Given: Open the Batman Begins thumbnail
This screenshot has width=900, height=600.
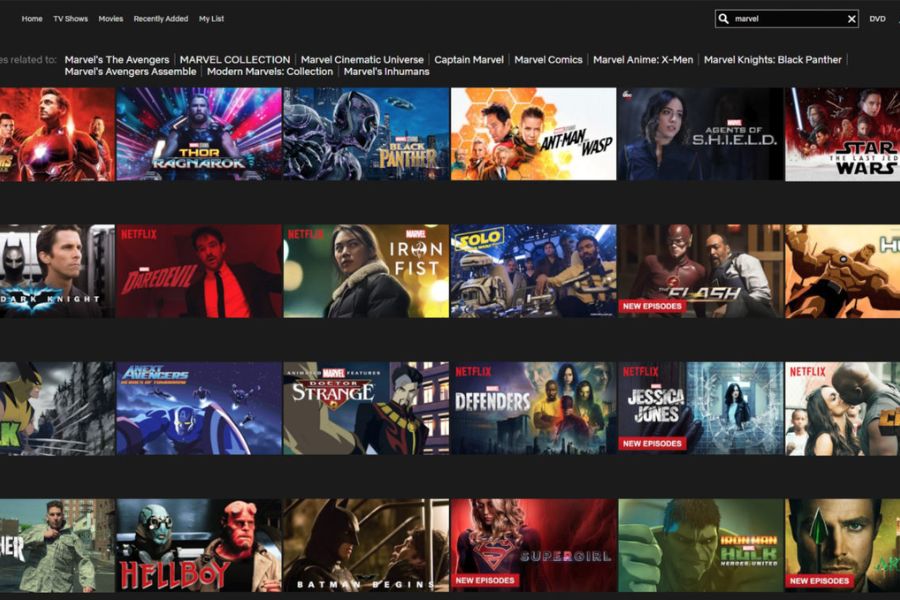Looking at the screenshot, I should point(366,545).
